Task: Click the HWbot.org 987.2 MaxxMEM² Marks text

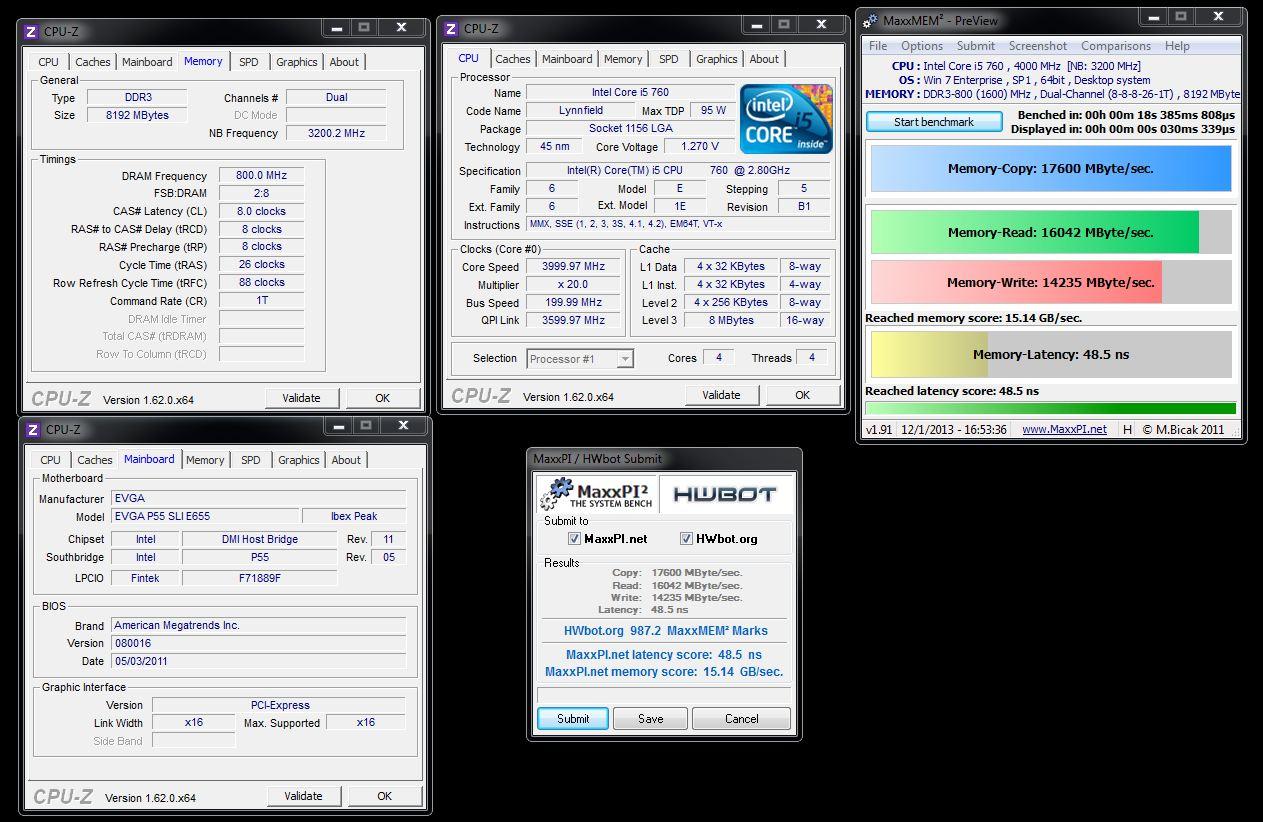Action: pyautogui.click(x=665, y=631)
